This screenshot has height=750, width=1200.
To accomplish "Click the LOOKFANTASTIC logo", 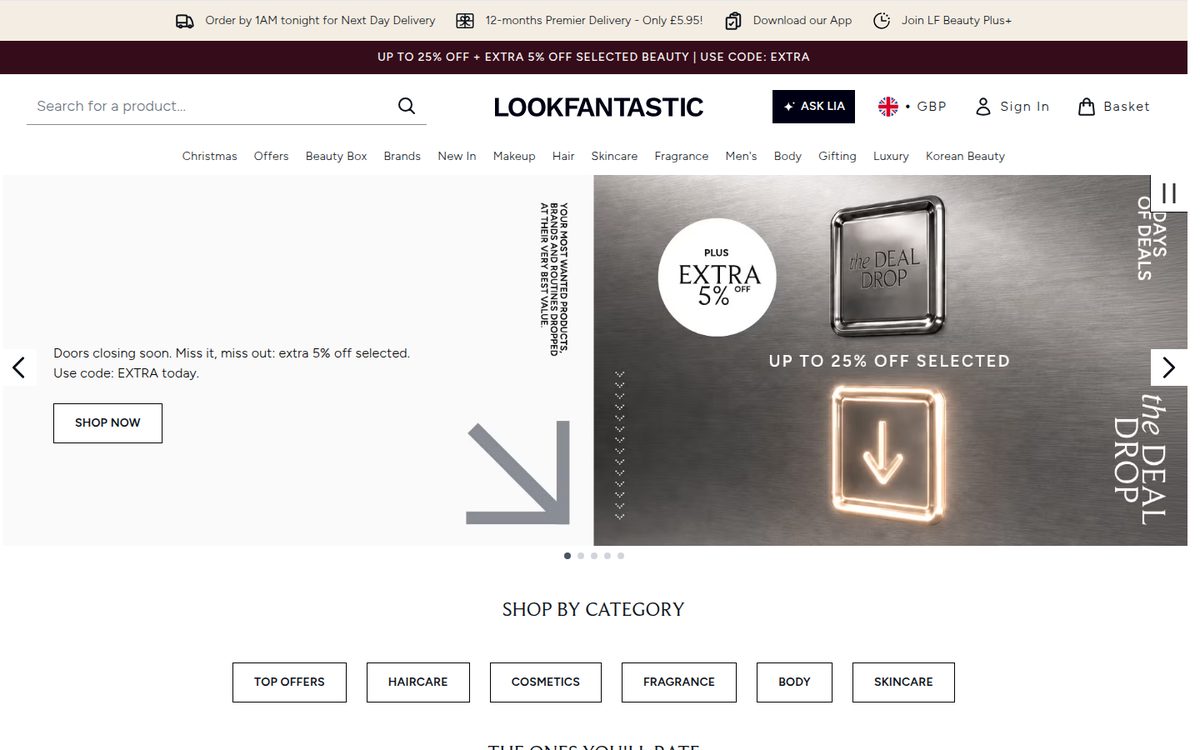I will click(x=599, y=107).
